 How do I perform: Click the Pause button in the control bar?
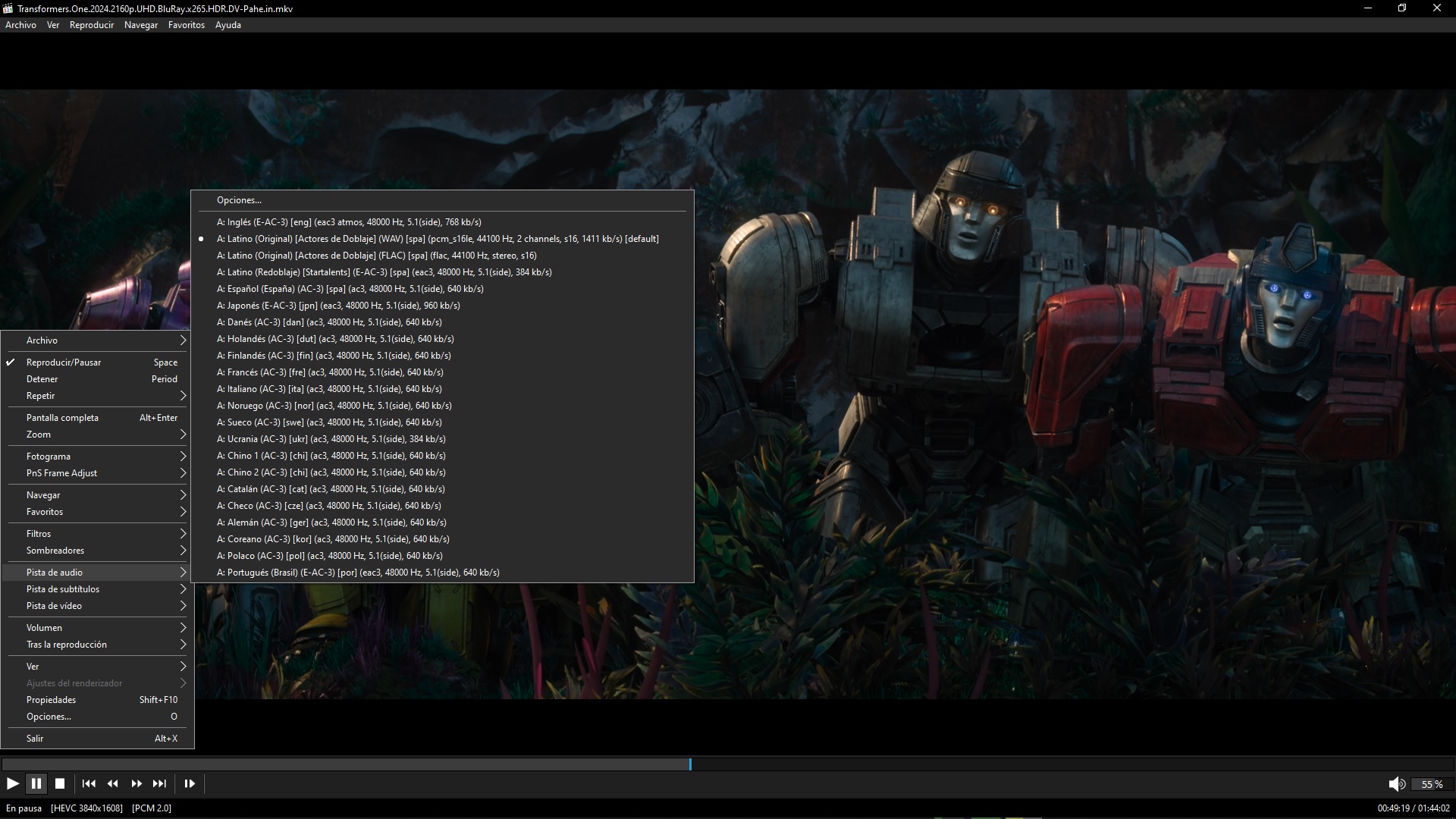36,783
